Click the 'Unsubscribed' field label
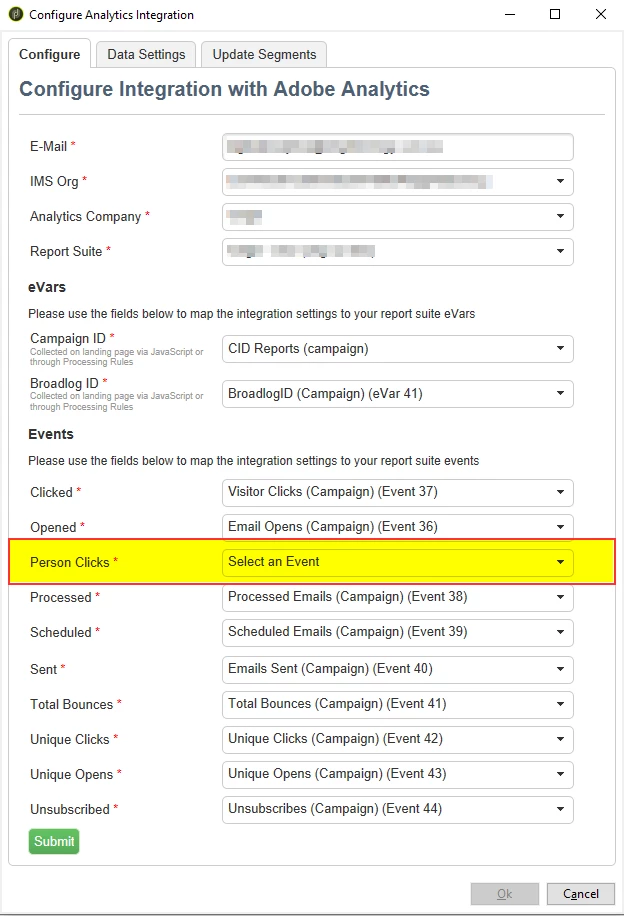This screenshot has height=916, width=624. (70, 809)
